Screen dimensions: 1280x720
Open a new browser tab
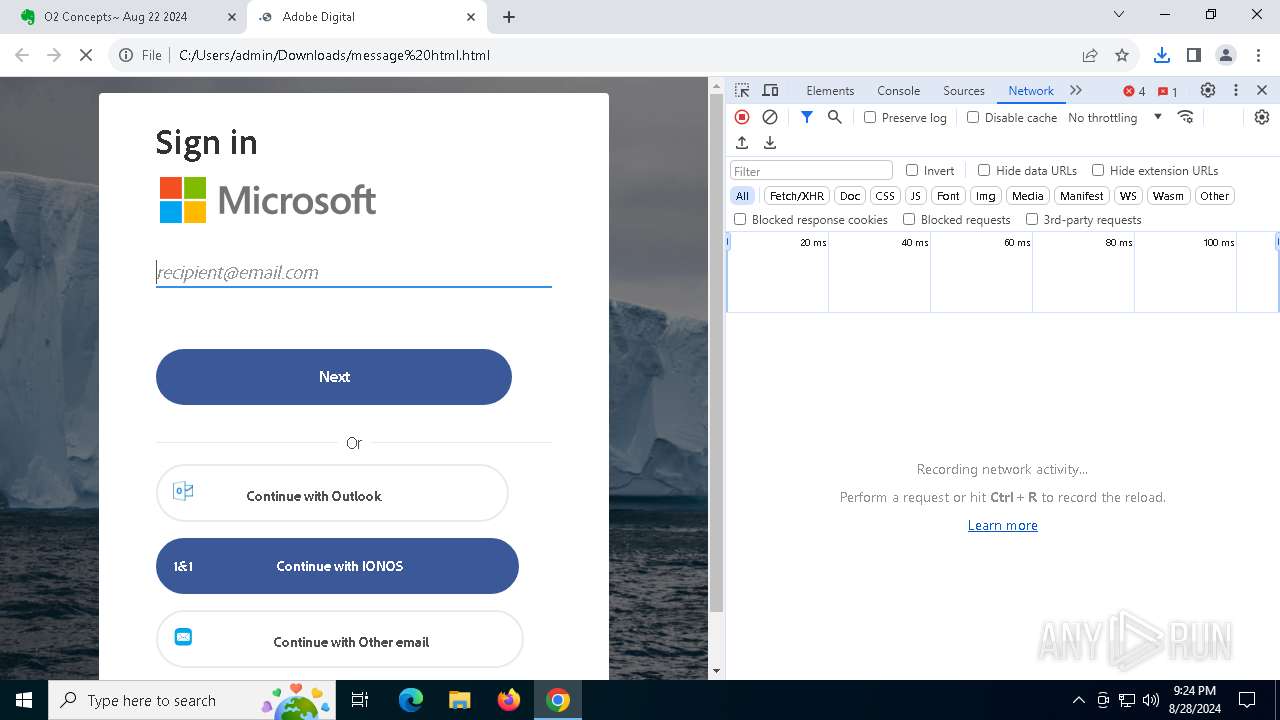(509, 17)
